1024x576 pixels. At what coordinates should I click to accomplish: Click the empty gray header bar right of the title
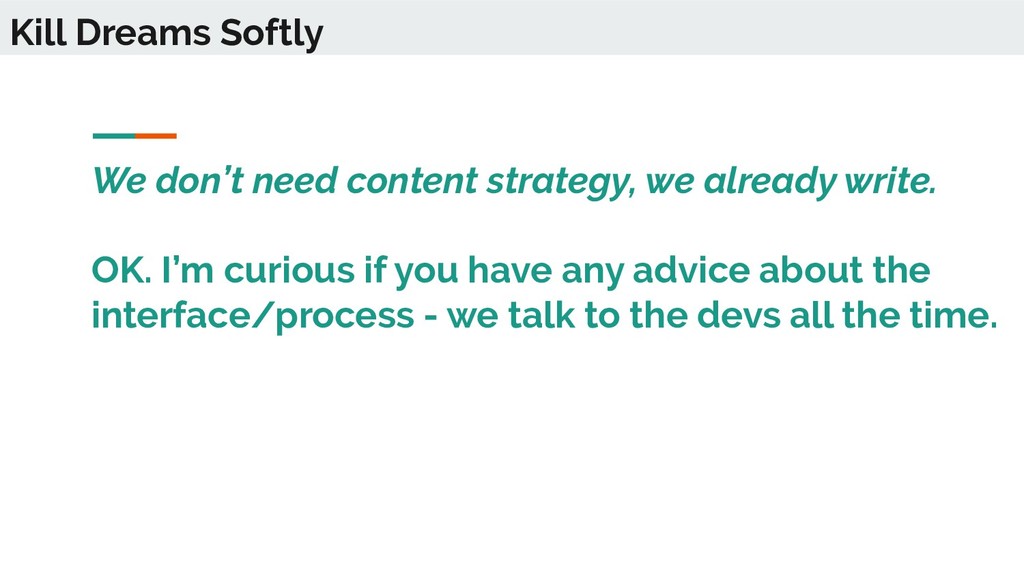coord(673,27)
